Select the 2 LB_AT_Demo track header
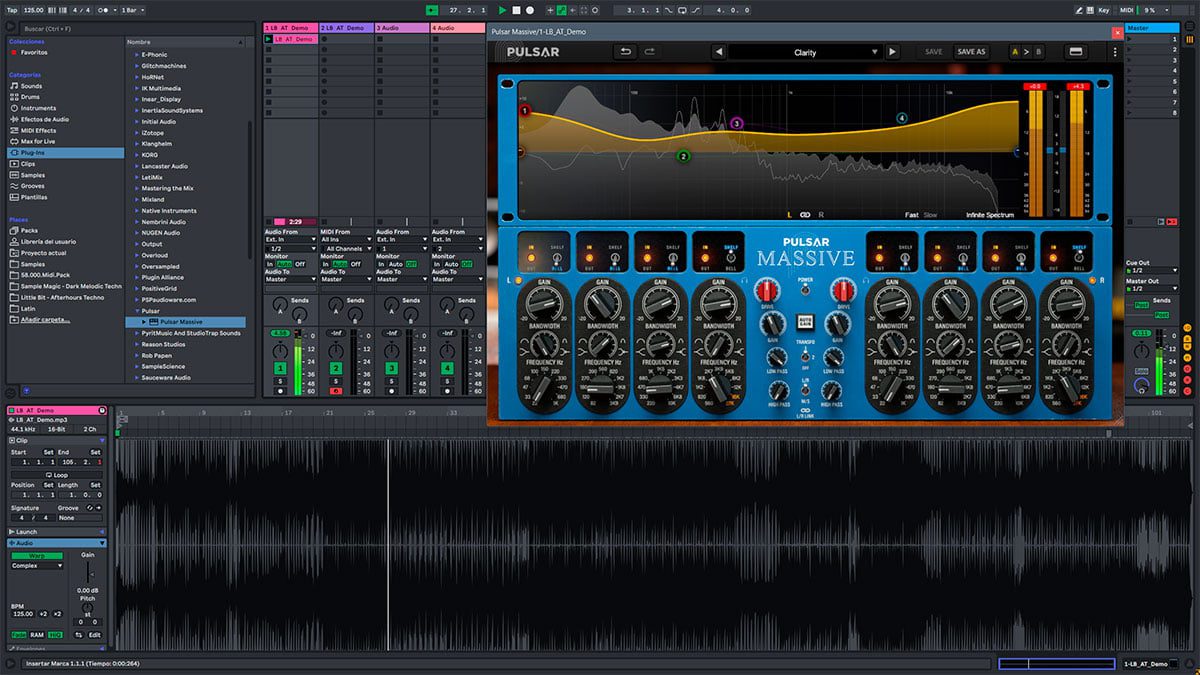The width and height of the screenshot is (1200, 675). 345,27
